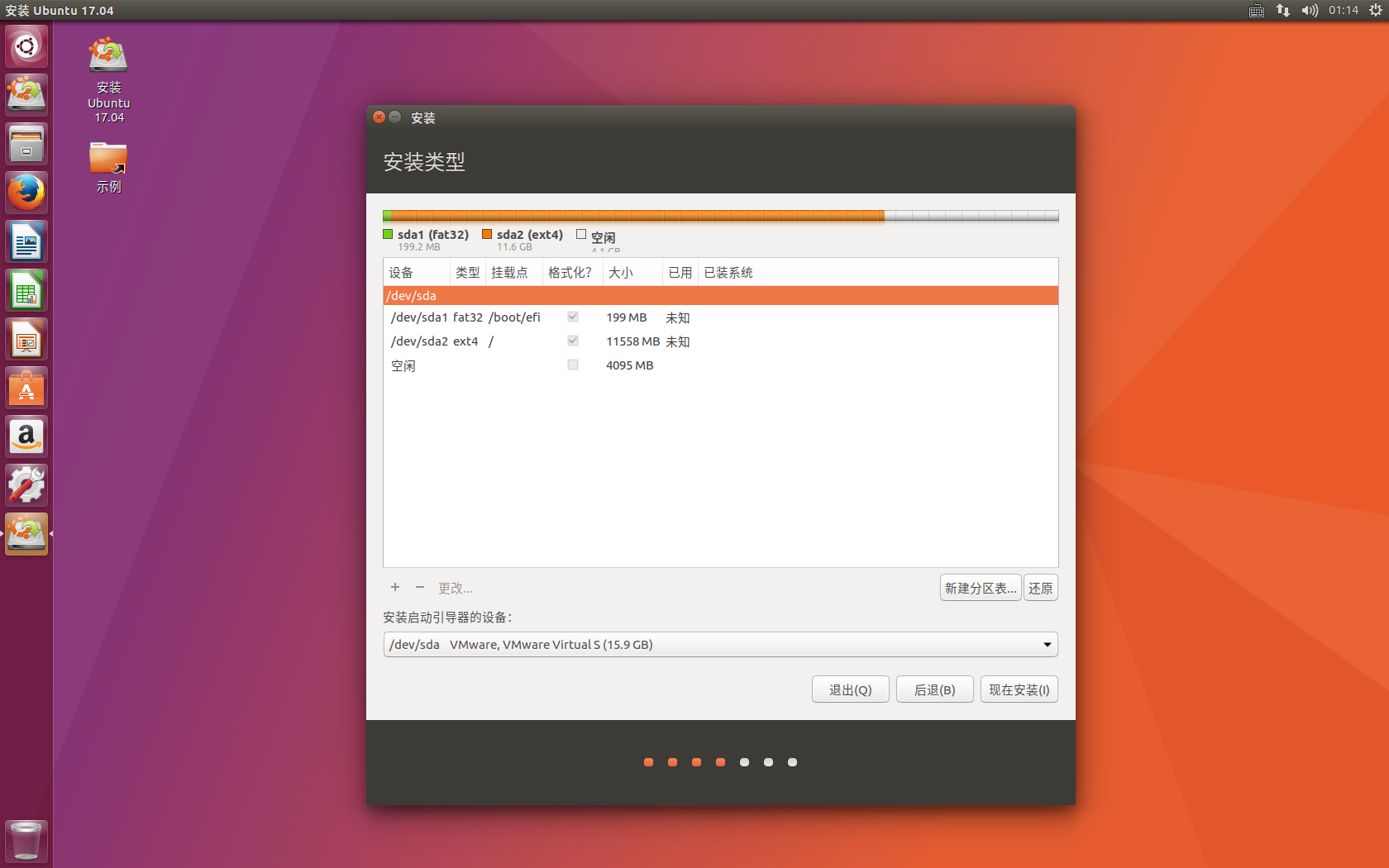Open Ubuntu Software center
The width and height of the screenshot is (1389, 868).
tap(26, 388)
